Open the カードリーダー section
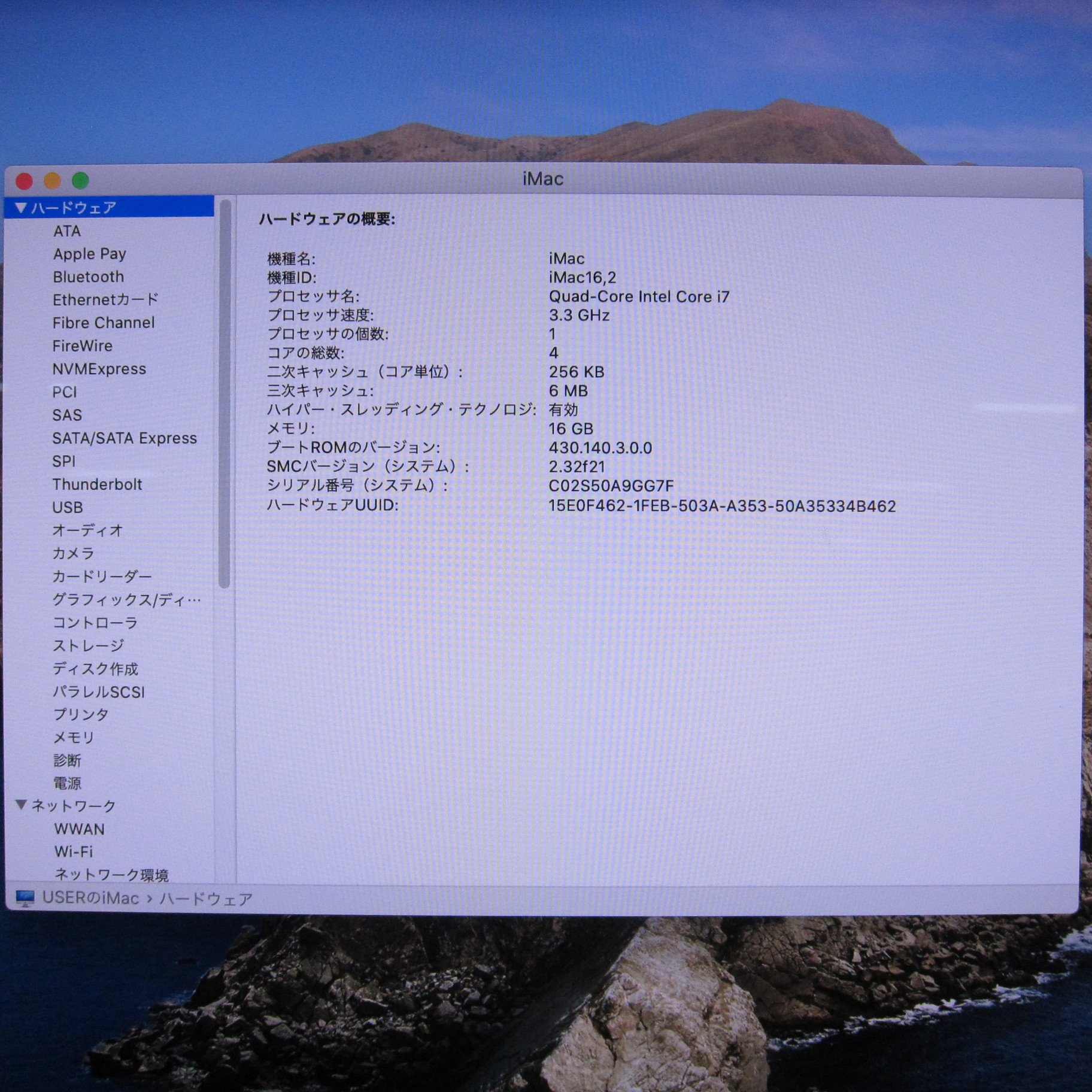1092x1092 pixels. coord(102,577)
